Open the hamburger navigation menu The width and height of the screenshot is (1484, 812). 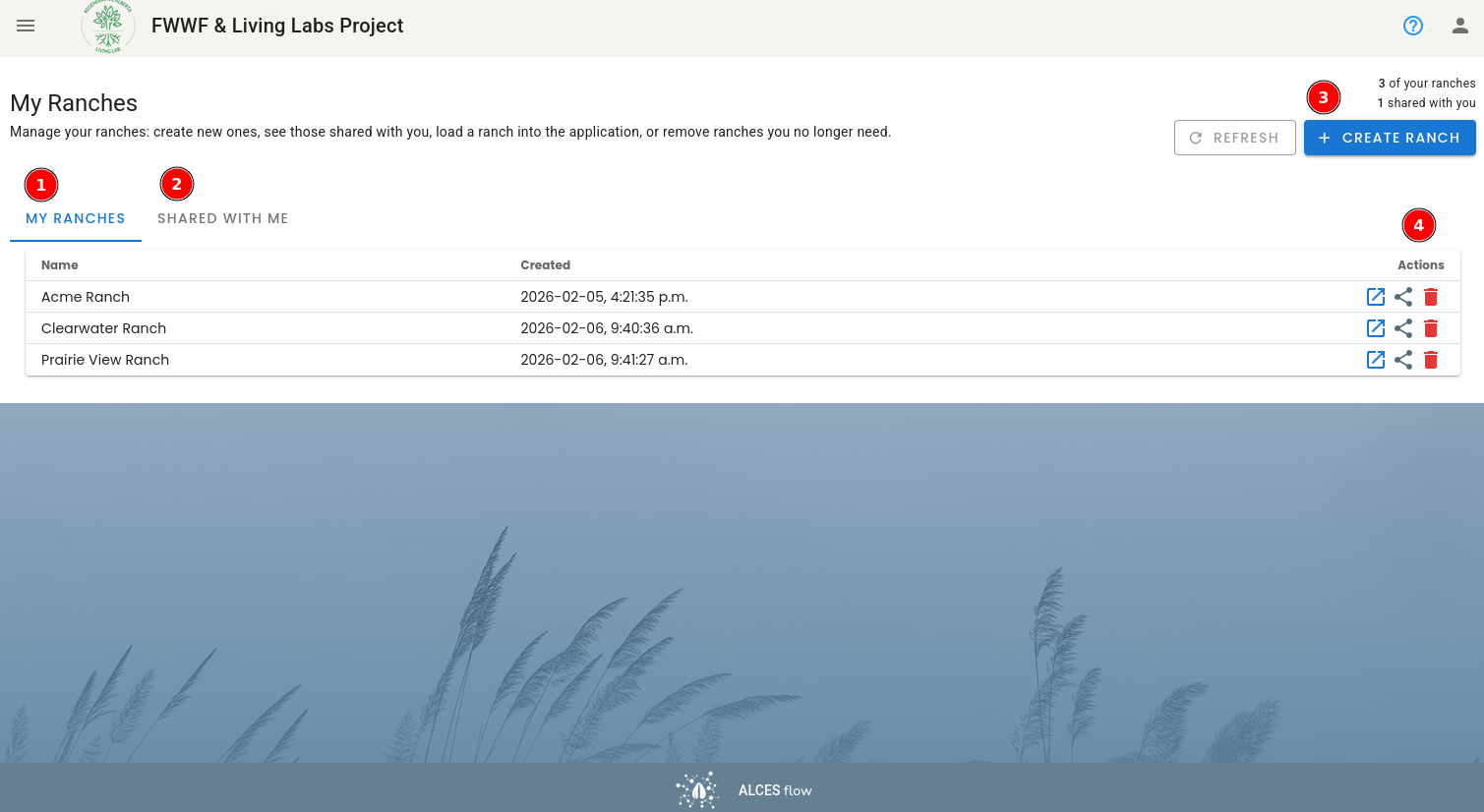tap(26, 26)
